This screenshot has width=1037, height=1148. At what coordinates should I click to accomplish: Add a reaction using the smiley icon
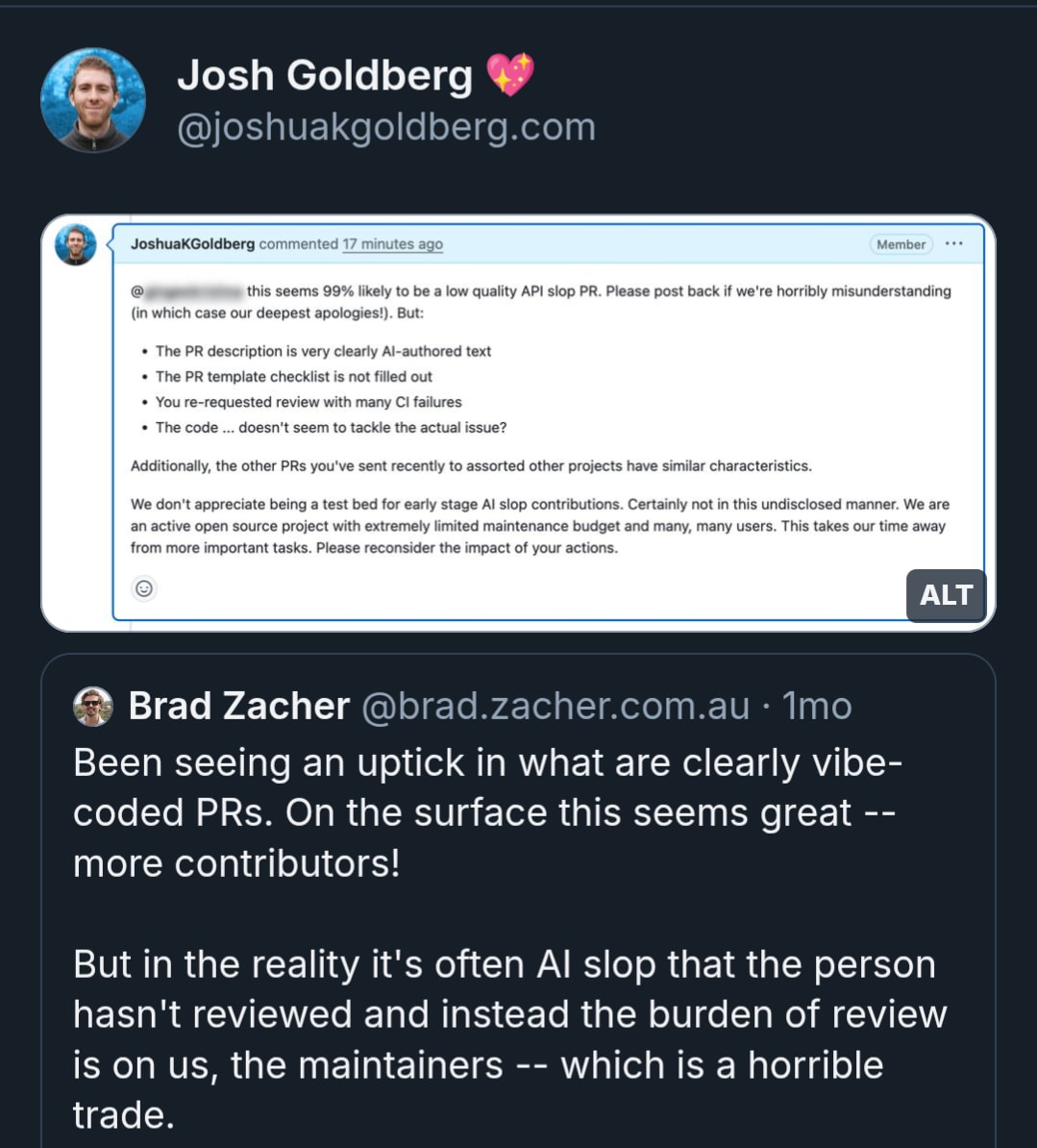pos(143,588)
